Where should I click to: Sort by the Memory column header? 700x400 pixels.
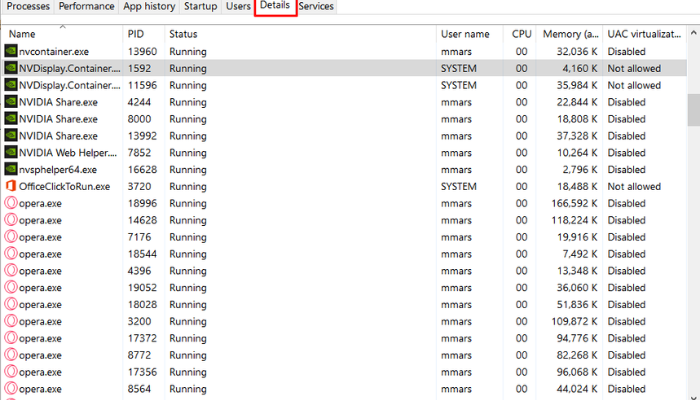coord(569,34)
